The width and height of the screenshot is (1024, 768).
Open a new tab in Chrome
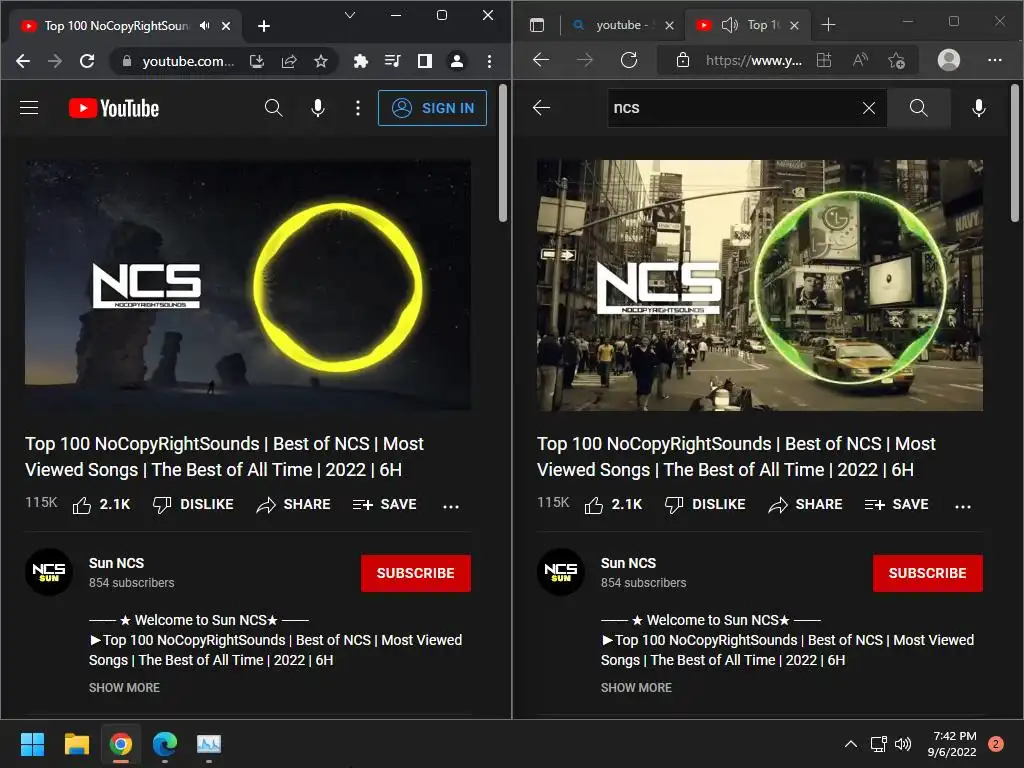264,25
